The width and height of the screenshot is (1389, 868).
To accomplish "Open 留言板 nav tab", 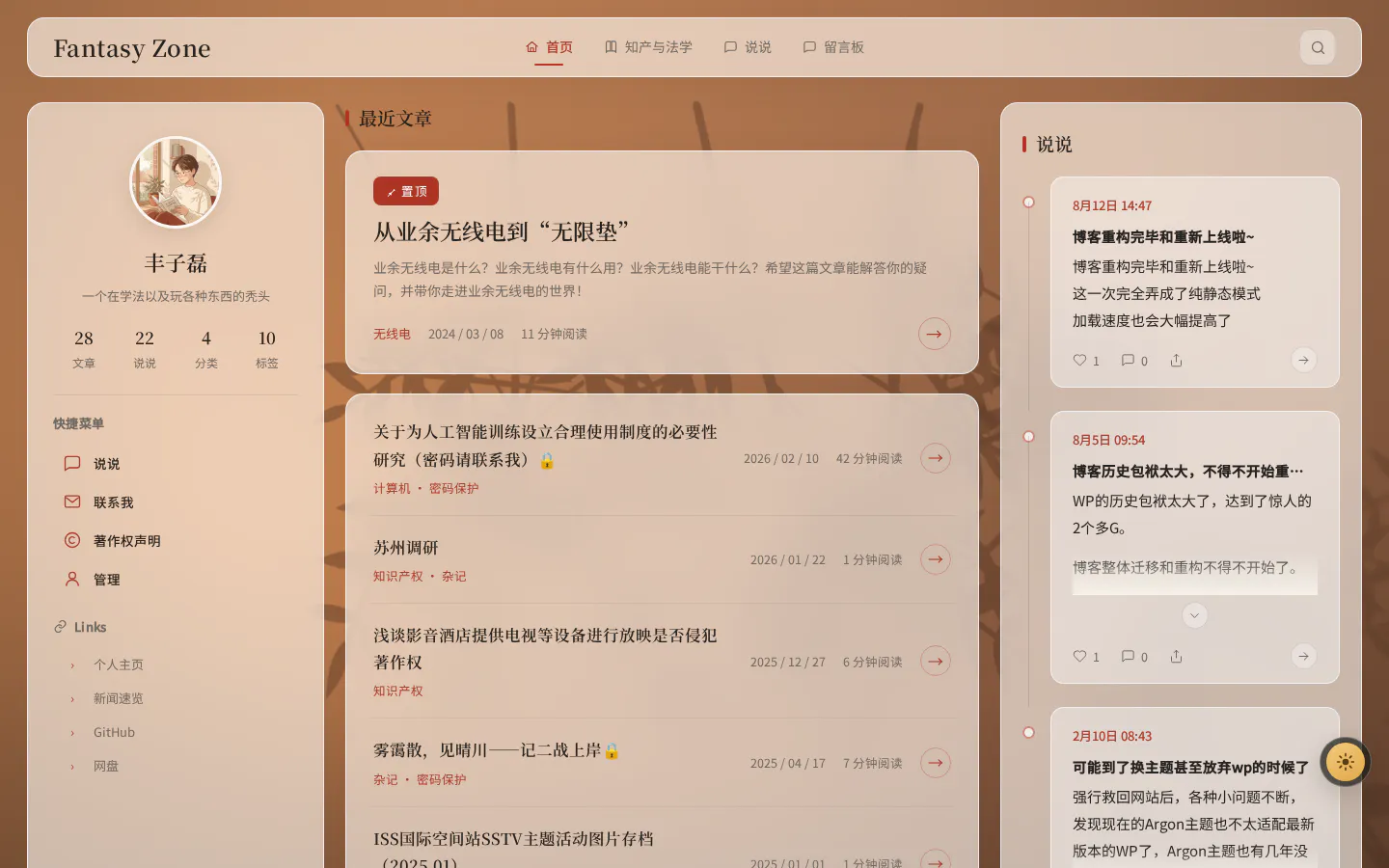I will 833,47.
